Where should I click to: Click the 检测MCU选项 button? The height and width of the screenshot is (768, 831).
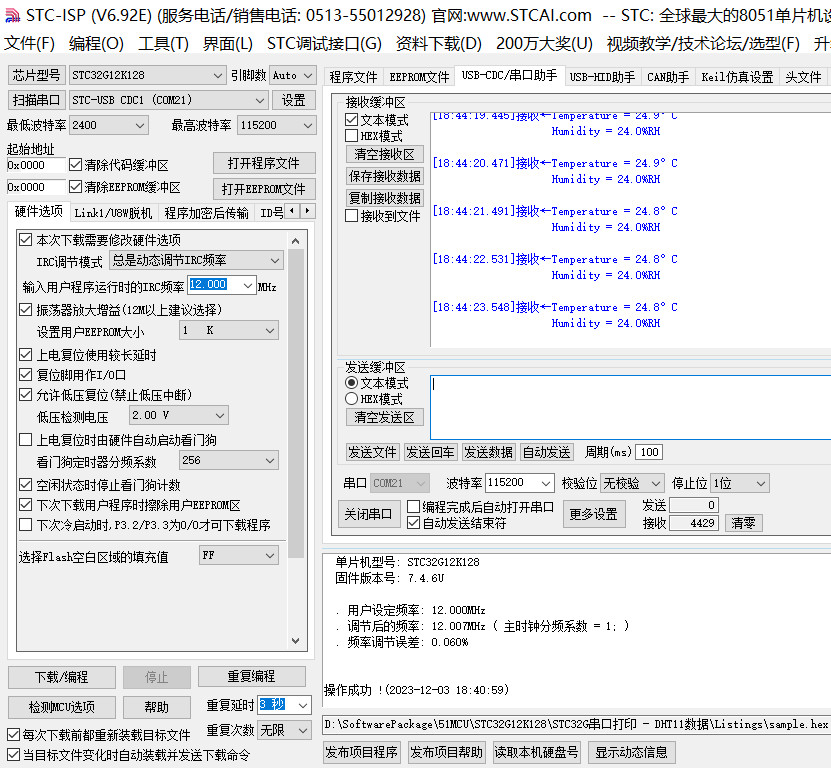[x=61, y=707]
